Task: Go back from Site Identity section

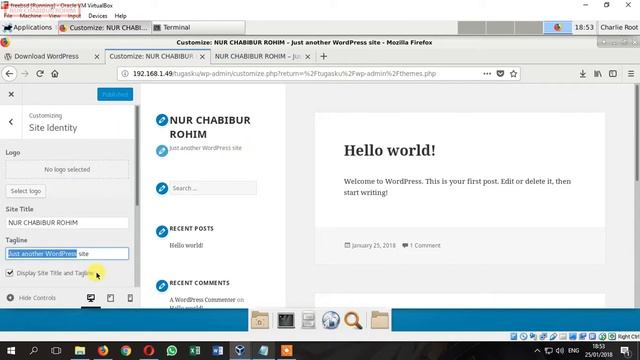Action: [x=11, y=122]
